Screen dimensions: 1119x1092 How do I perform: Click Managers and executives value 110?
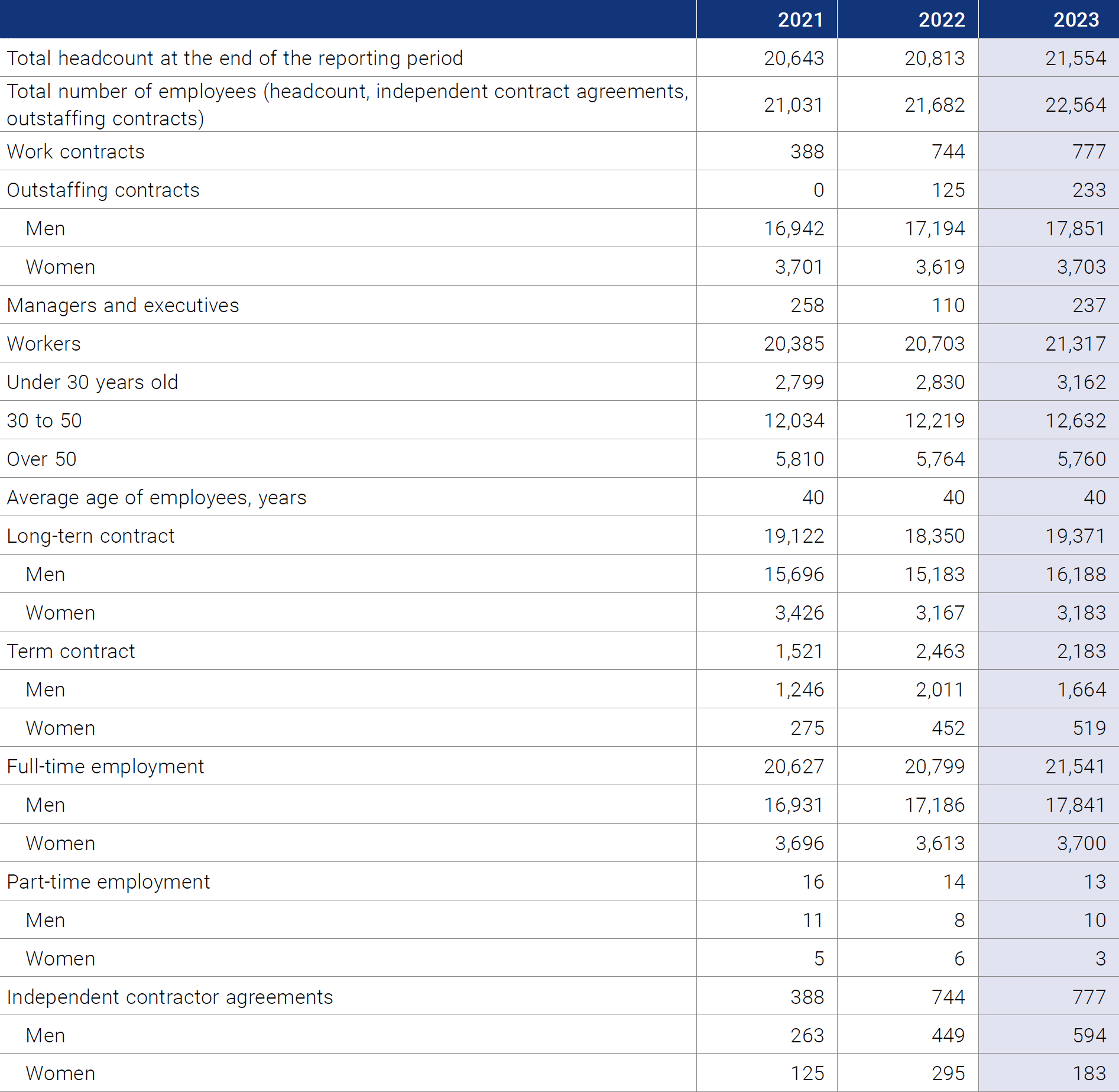click(x=948, y=305)
